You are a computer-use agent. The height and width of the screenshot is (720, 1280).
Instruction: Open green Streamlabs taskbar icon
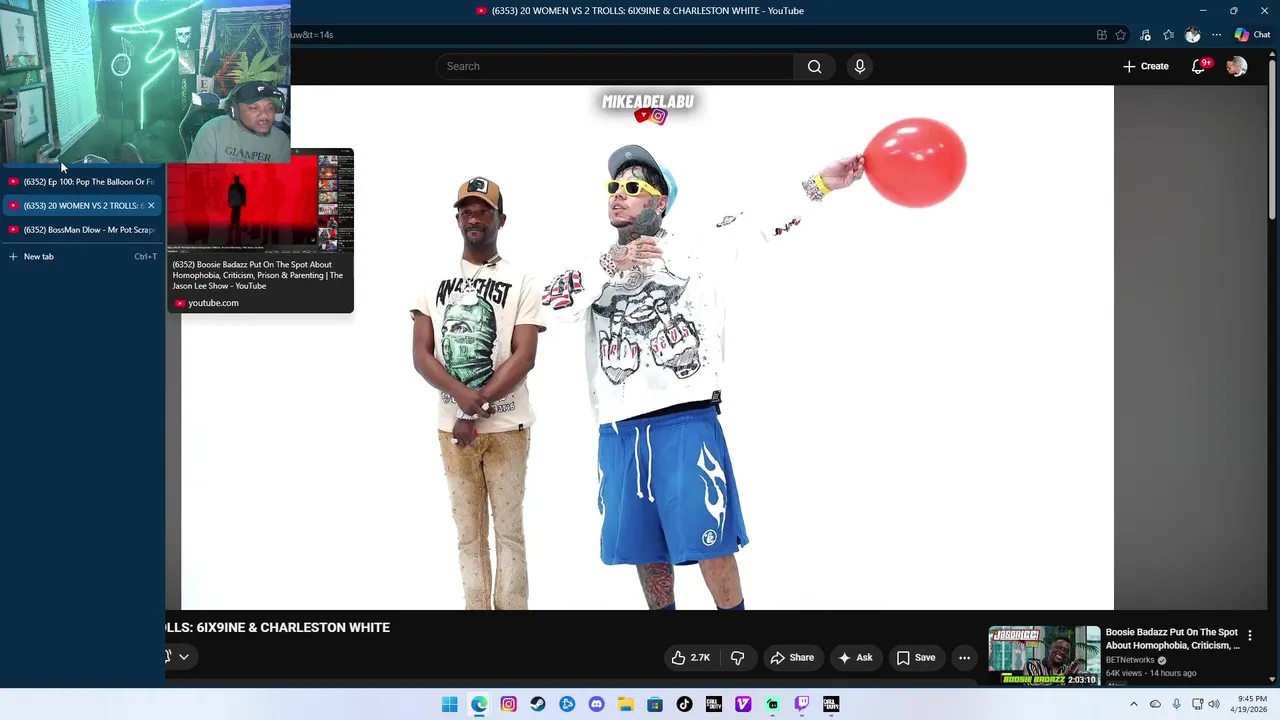pyautogui.click(x=772, y=704)
